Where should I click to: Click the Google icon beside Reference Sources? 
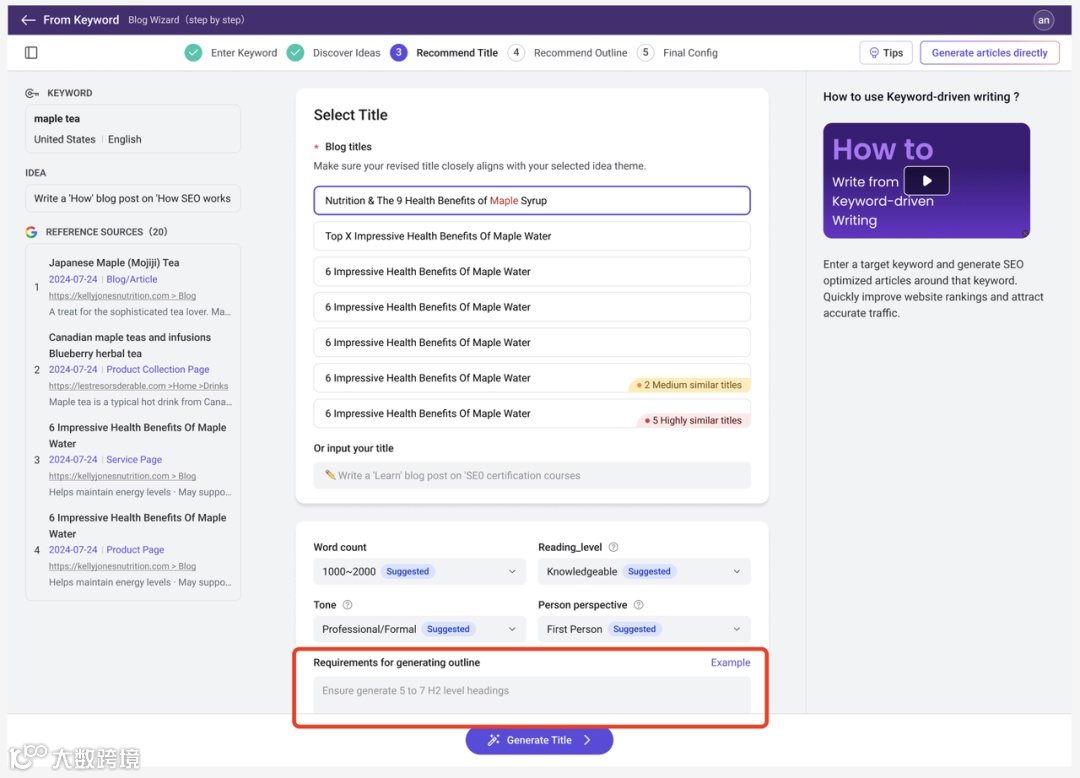click(x=31, y=232)
